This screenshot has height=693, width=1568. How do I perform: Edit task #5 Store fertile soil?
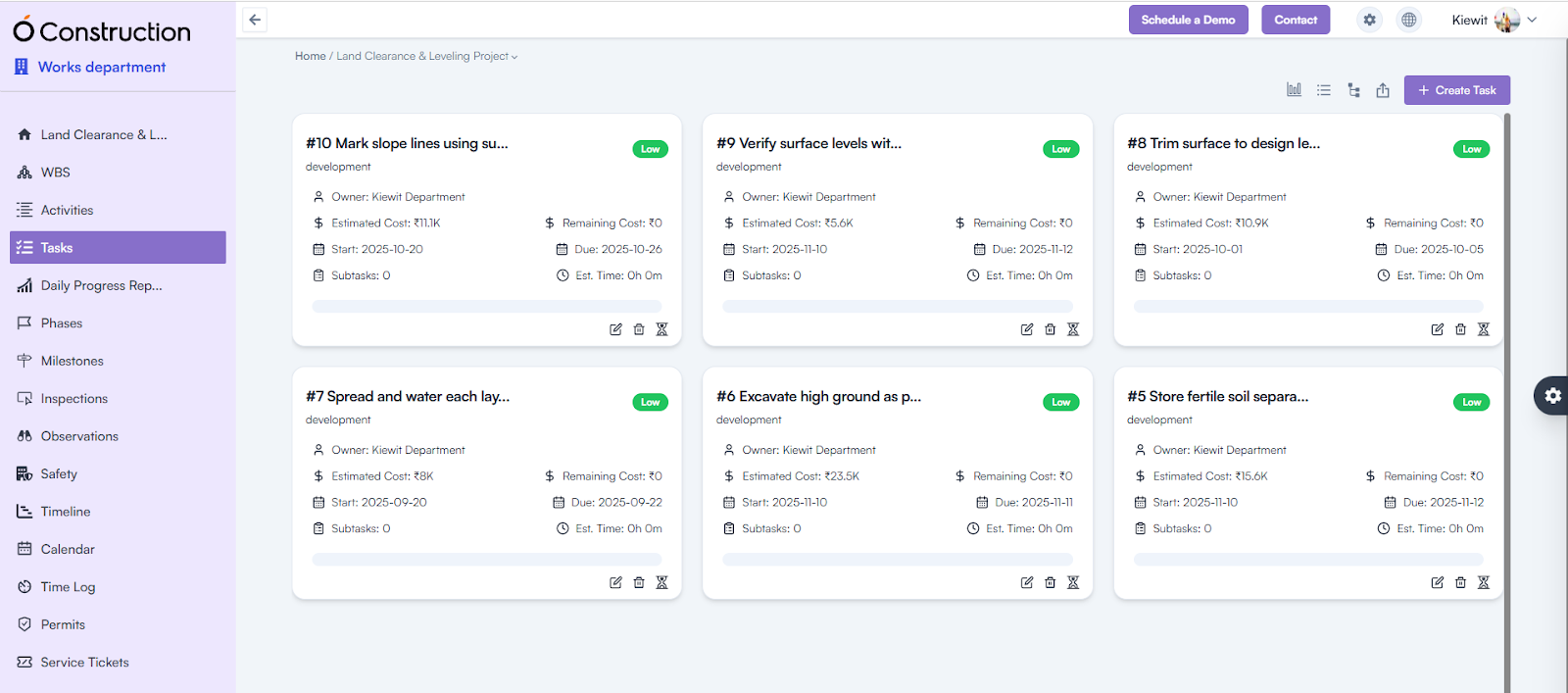pyautogui.click(x=1438, y=582)
